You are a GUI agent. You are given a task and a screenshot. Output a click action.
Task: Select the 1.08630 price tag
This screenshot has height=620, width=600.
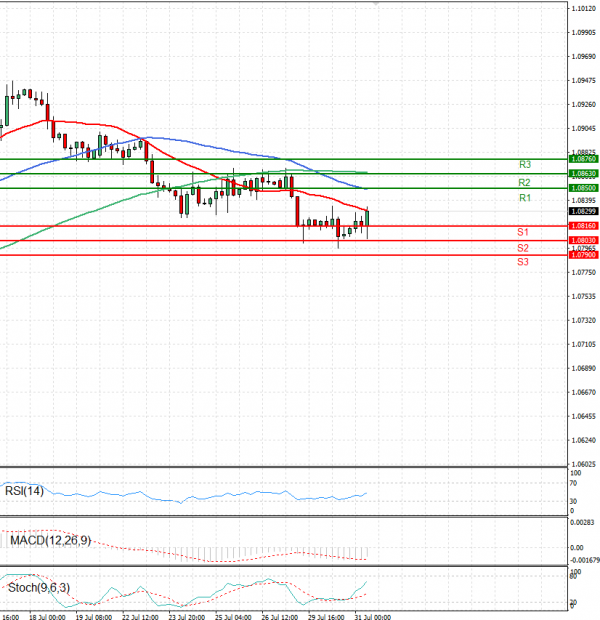coord(583,174)
